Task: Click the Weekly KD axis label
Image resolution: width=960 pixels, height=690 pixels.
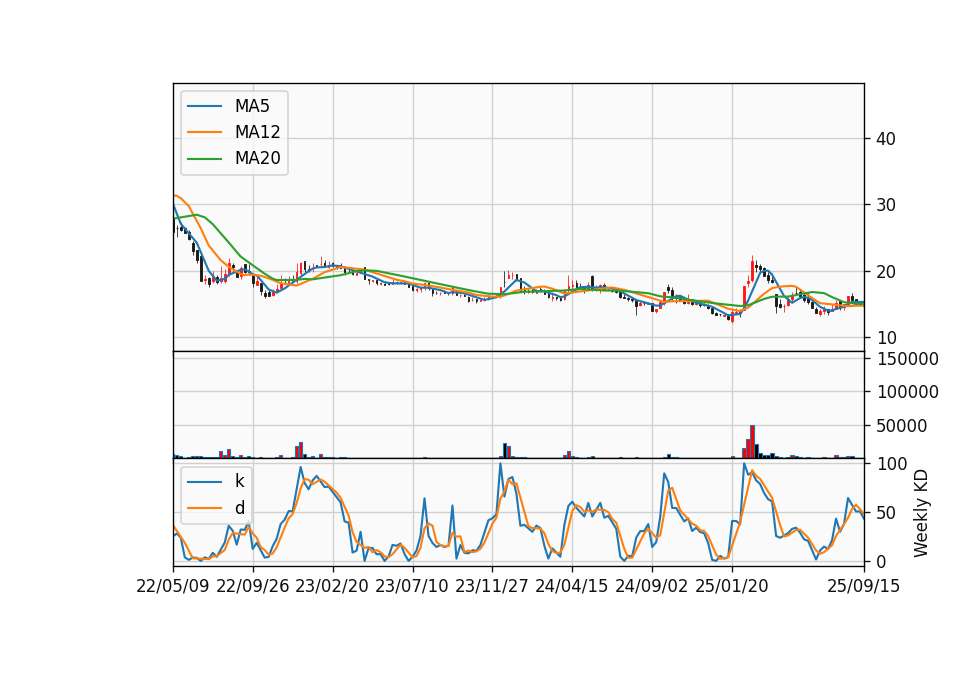Action: click(920, 513)
